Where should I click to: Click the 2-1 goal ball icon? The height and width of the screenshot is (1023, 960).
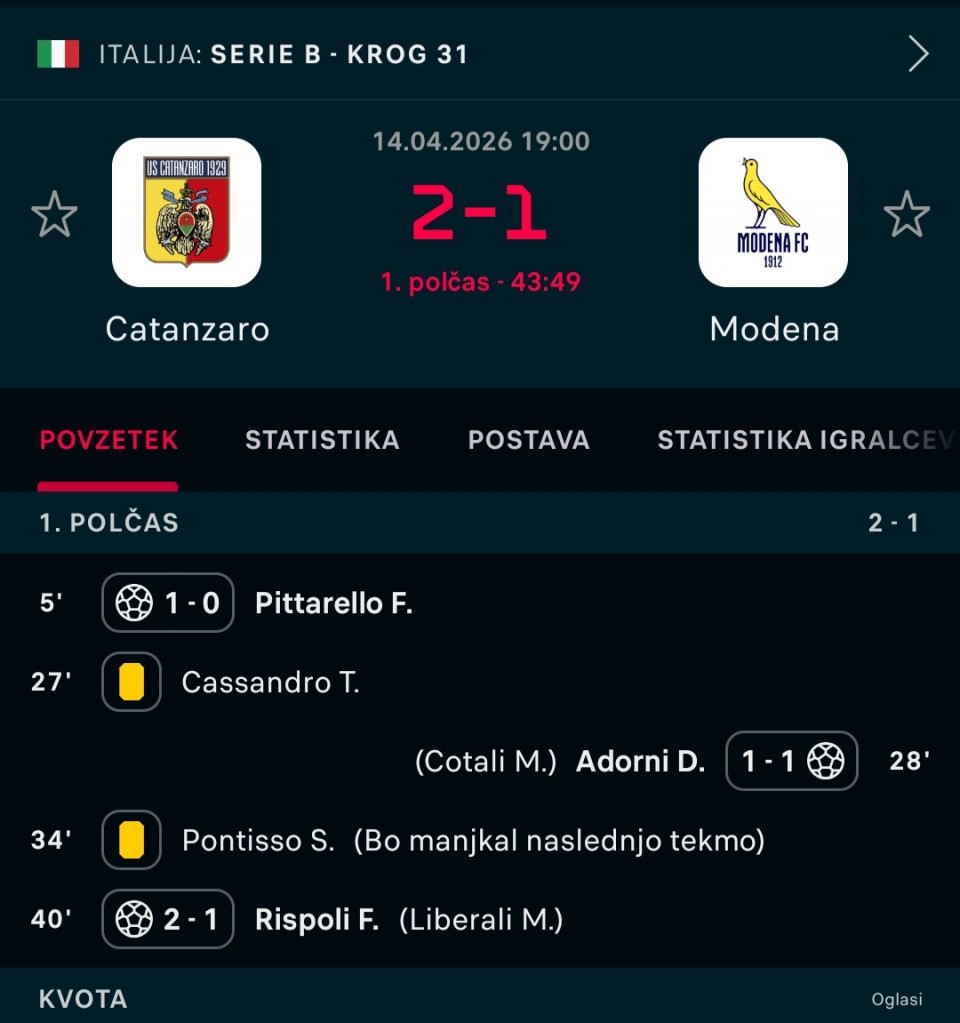pos(135,920)
